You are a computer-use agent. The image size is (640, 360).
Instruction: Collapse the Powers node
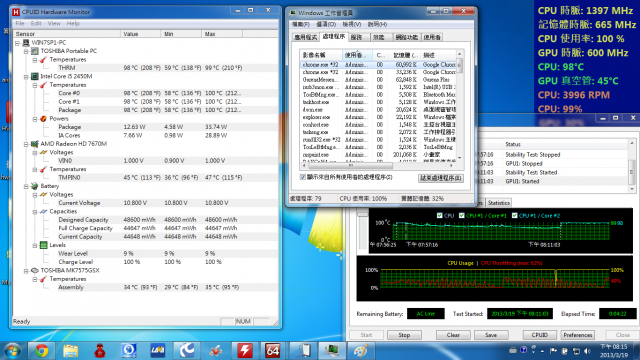35,119
